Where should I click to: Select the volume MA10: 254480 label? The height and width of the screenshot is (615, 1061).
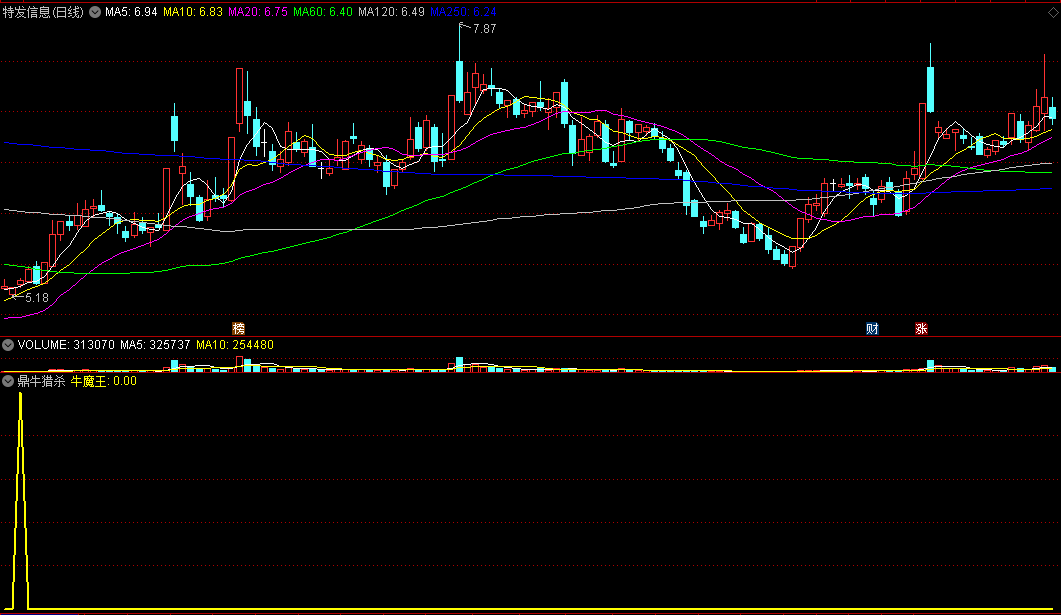[x=235, y=345]
